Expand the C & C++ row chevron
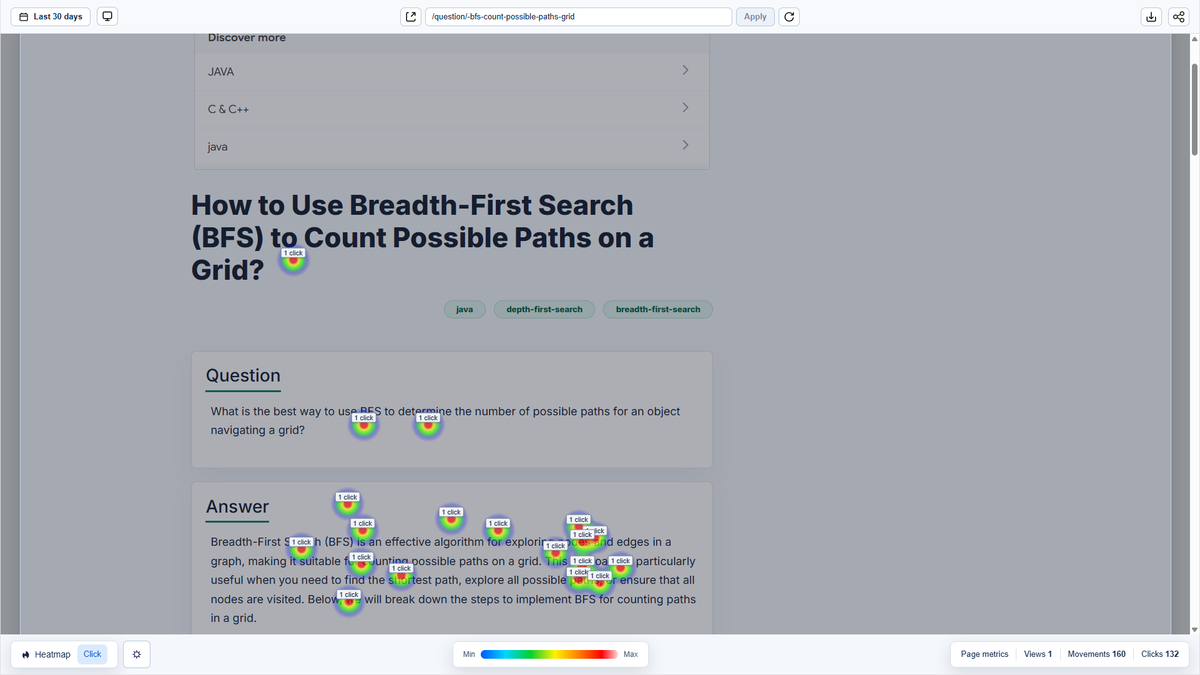 pyautogui.click(x=685, y=107)
